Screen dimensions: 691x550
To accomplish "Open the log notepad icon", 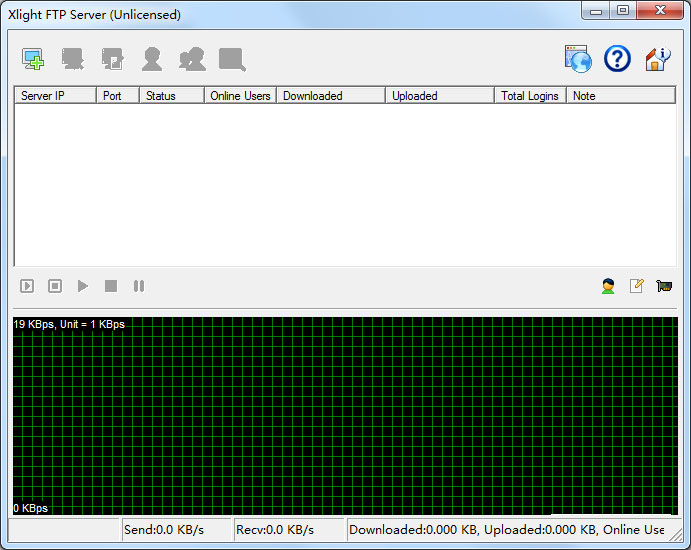I will (x=636, y=286).
